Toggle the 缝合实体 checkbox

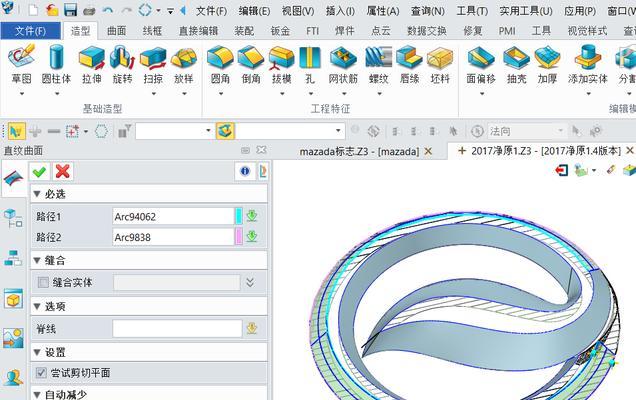pos(43,282)
